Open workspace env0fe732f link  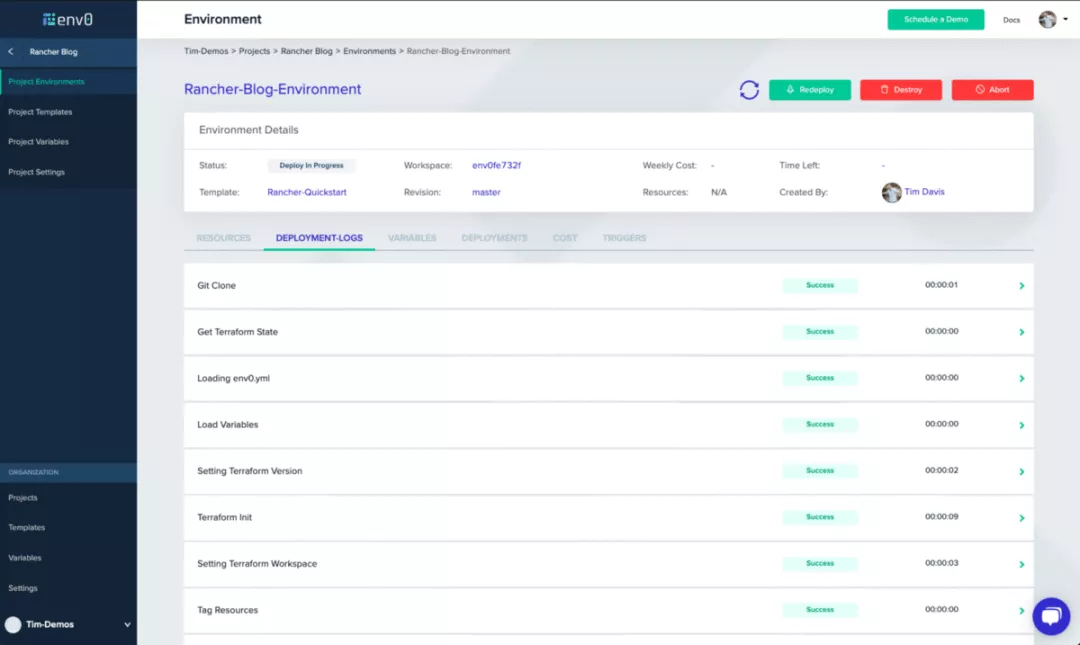[x=496, y=165]
